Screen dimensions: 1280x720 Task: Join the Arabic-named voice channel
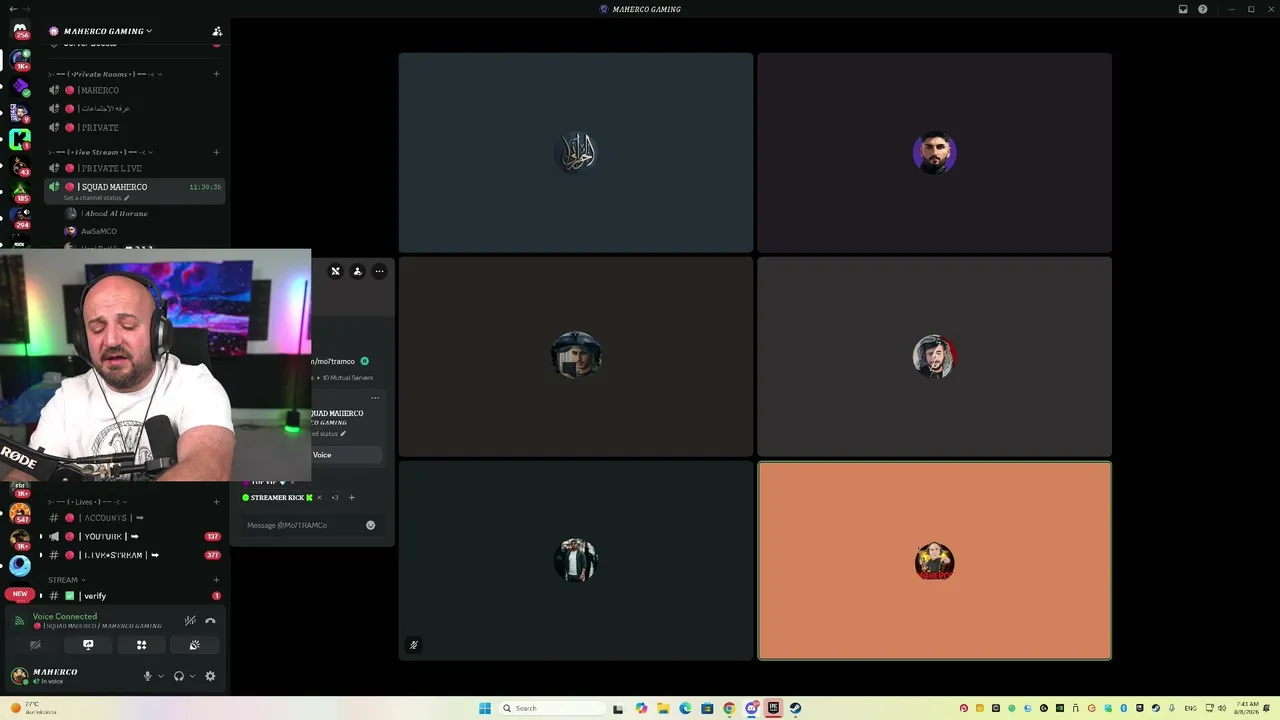tap(134, 108)
